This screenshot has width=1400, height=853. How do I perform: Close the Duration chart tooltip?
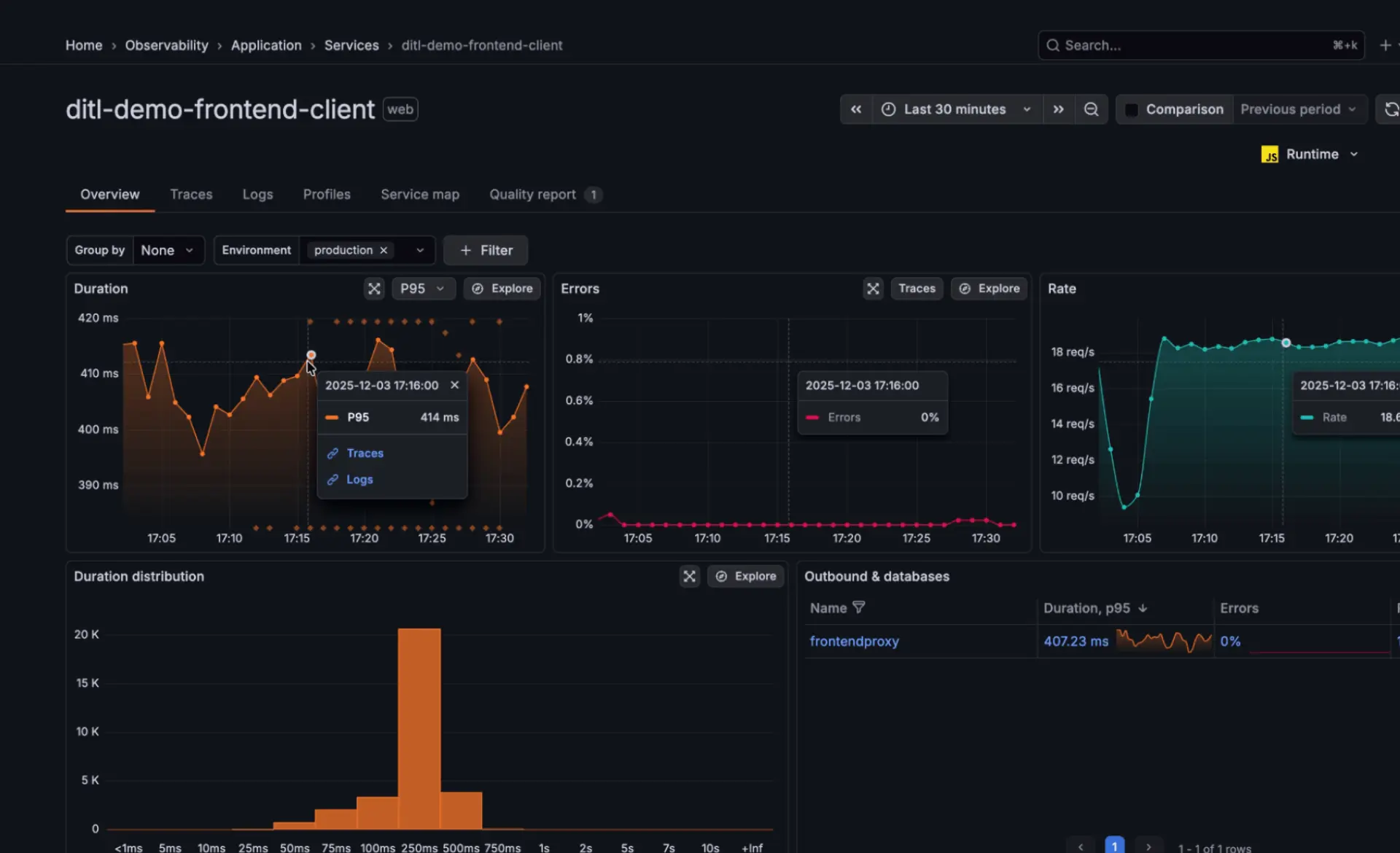454,385
